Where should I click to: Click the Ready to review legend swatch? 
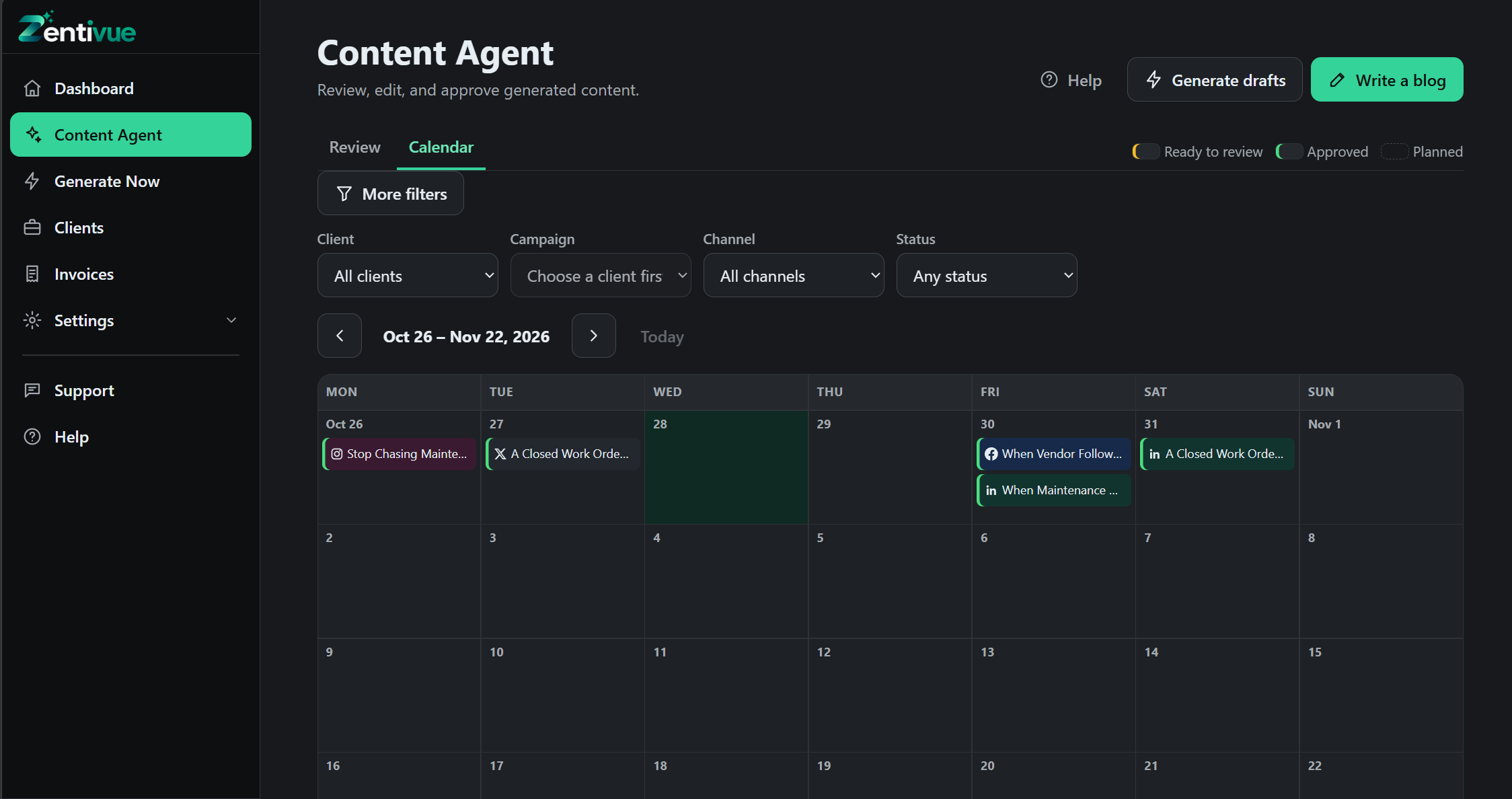tap(1146, 151)
